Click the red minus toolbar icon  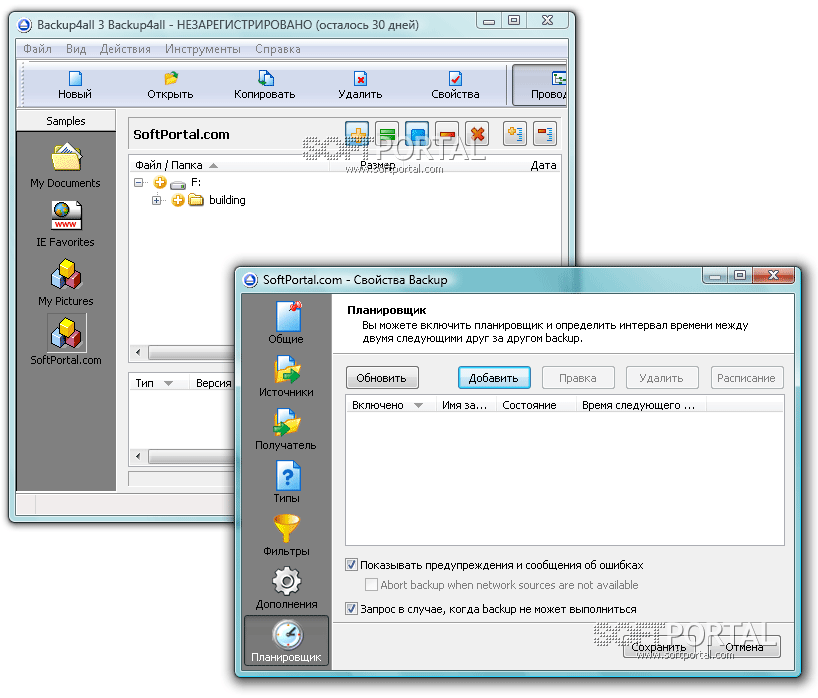point(447,134)
